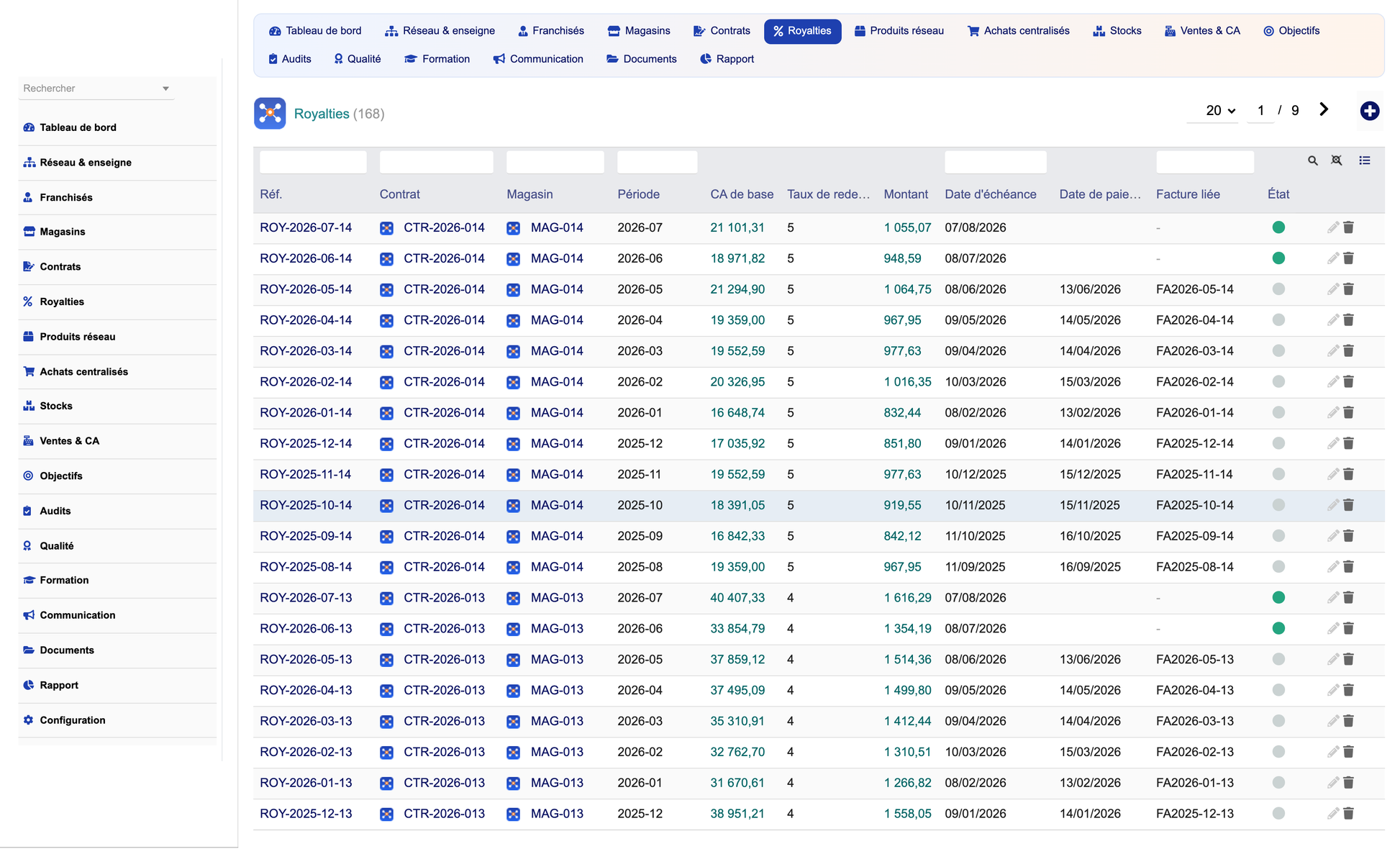Go to next page with chevron arrow
This screenshot has height=867, width=1400.
[1324, 109]
